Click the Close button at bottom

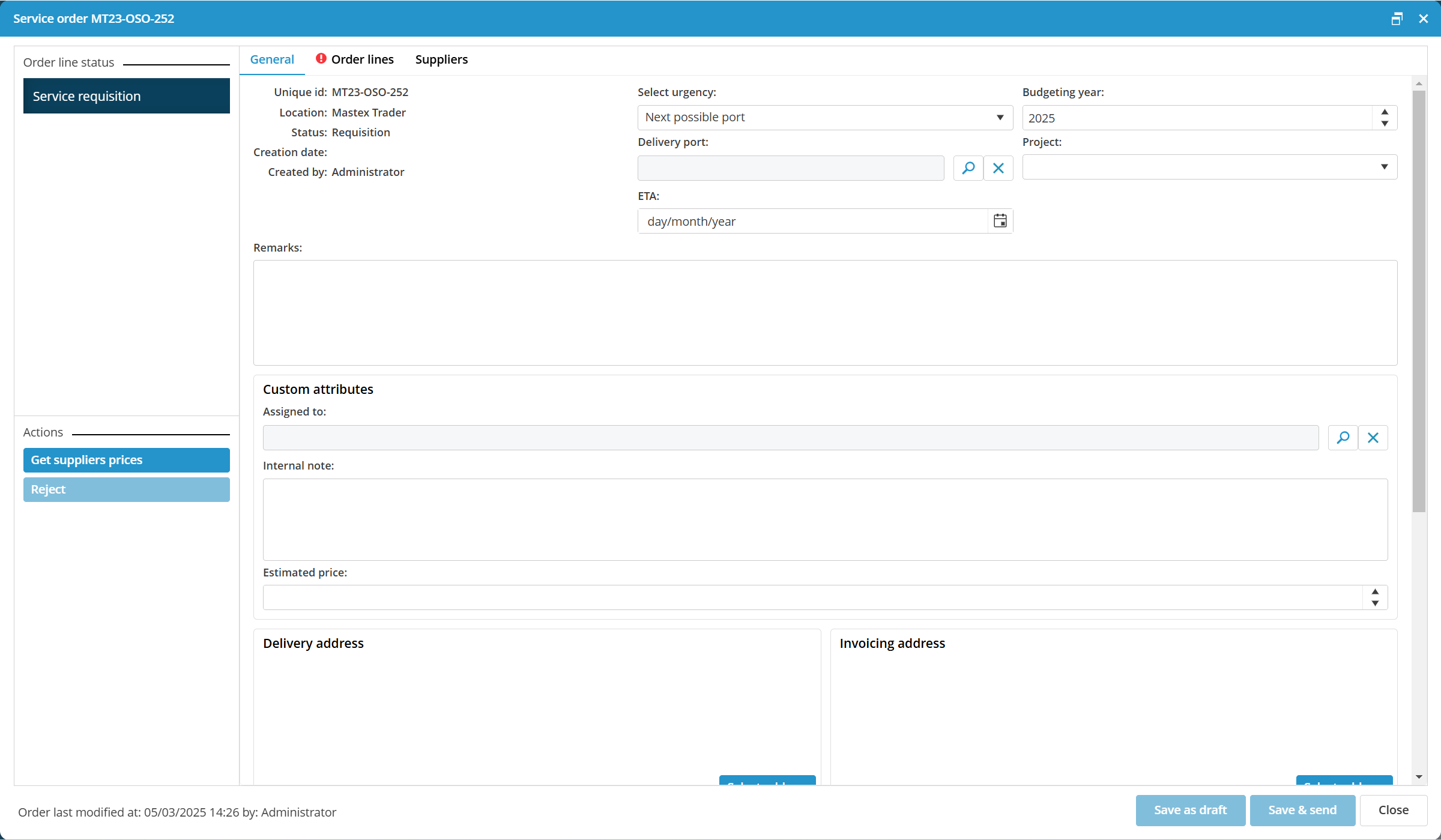(1394, 810)
